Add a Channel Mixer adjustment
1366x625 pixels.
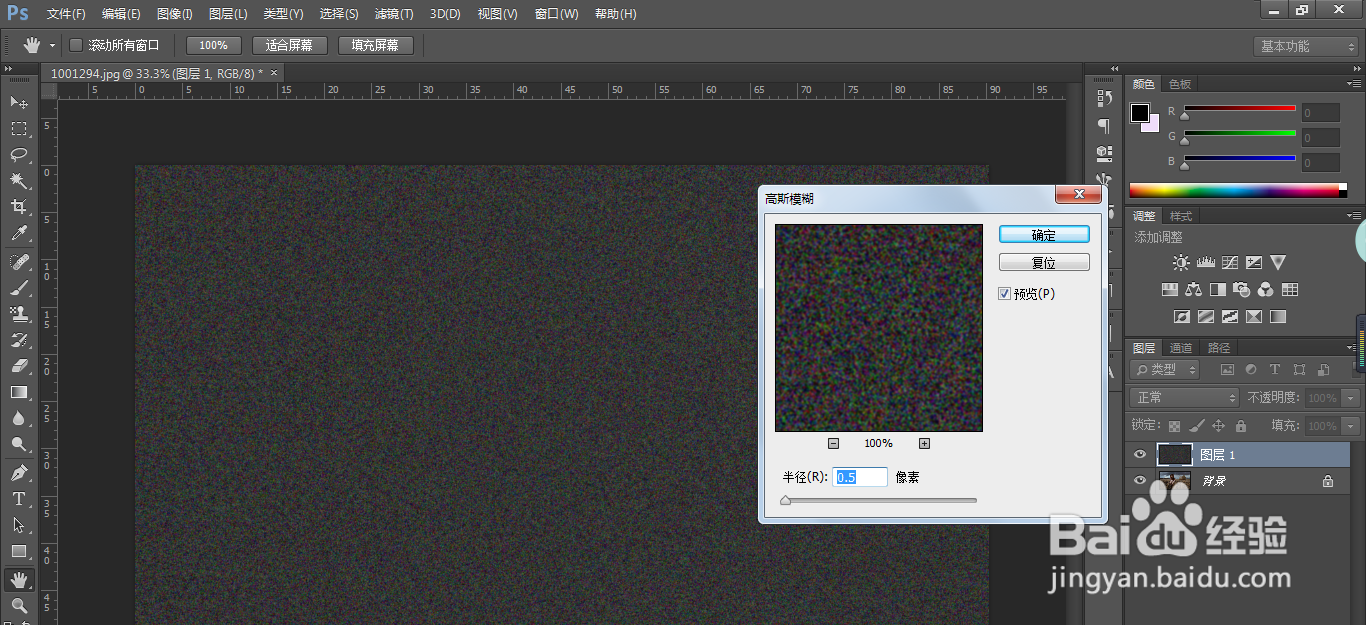click(x=1266, y=290)
